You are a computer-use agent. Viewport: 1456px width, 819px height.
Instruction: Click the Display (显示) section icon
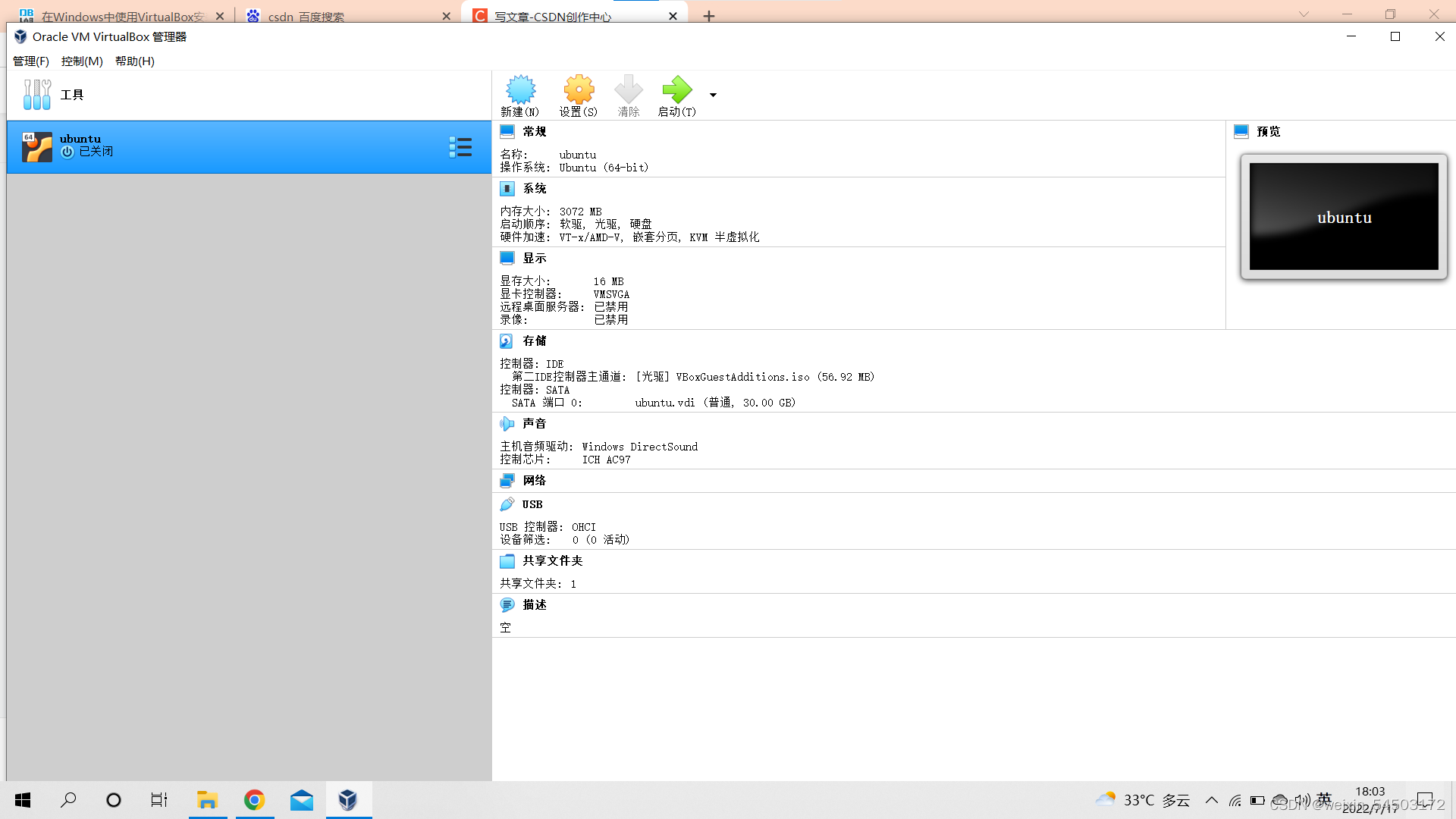tap(507, 258)
